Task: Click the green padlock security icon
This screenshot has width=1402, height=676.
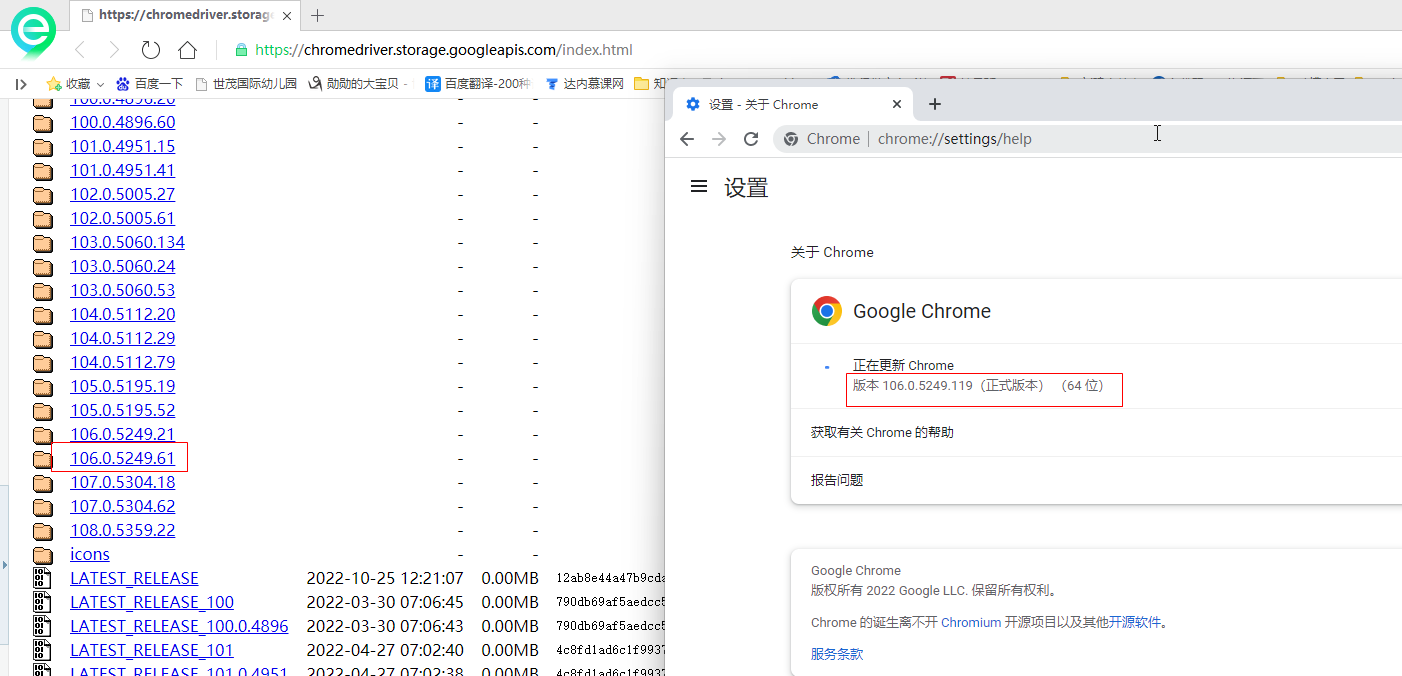Action: click(240, 50)
